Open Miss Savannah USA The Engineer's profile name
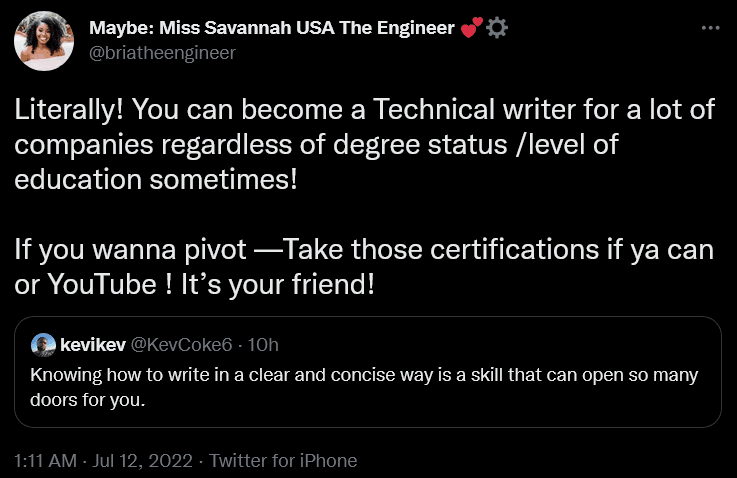 [272, 29]
